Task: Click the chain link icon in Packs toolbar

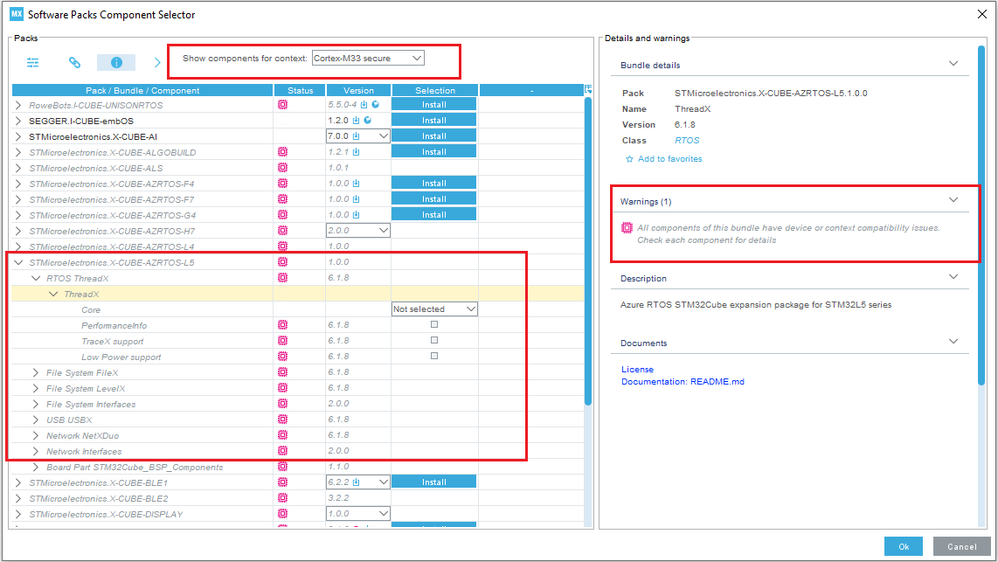Action: coord(74,62)
